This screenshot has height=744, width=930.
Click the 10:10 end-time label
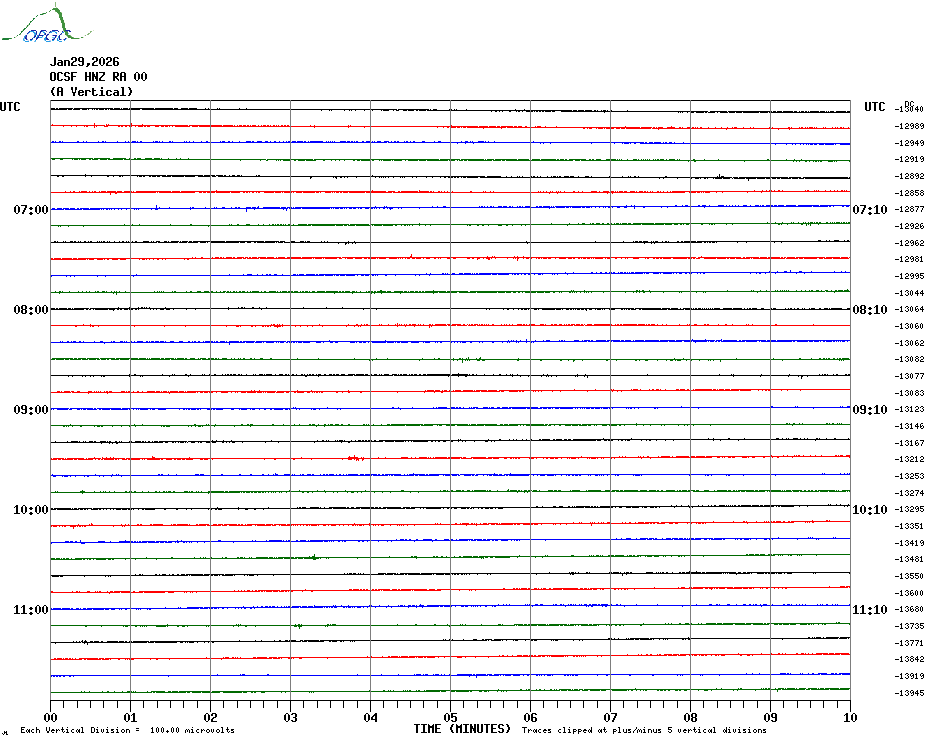pos(870,510)
